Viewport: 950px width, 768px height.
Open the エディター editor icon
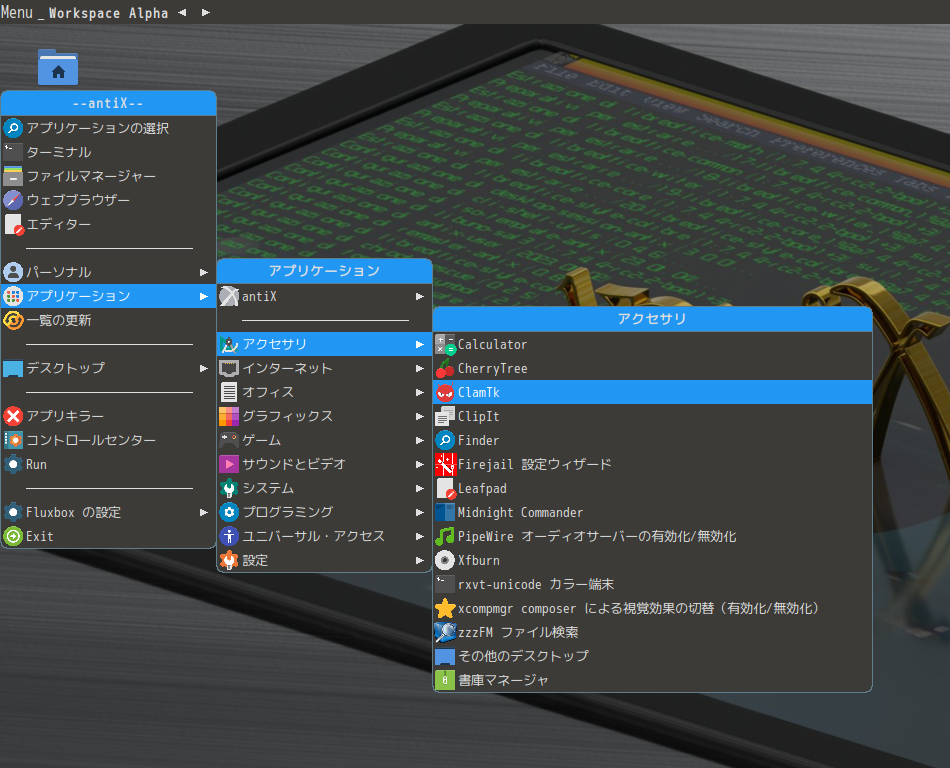pyautogui.click(x=13, y=224)
